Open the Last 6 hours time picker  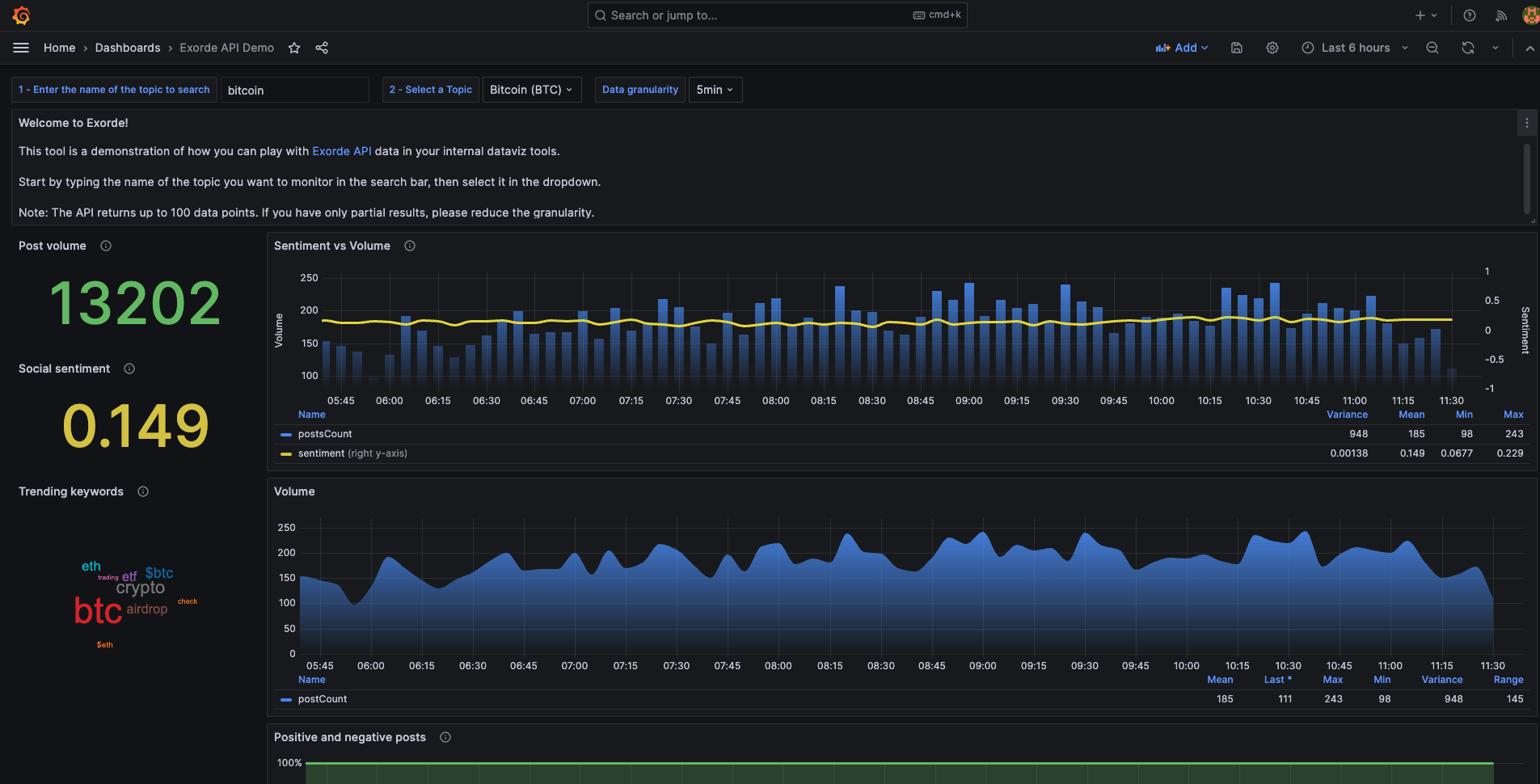tap(1355, 48)
